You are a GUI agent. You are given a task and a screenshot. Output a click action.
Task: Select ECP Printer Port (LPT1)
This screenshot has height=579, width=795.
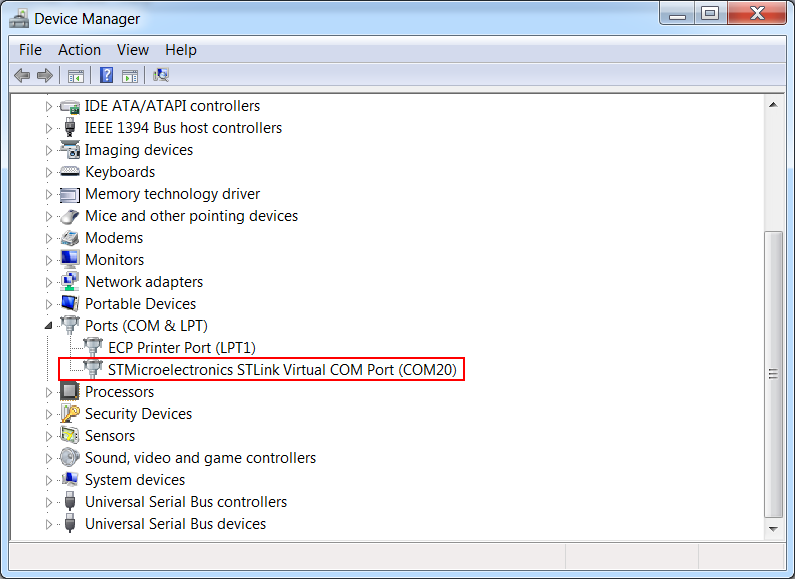click(182, 348)
